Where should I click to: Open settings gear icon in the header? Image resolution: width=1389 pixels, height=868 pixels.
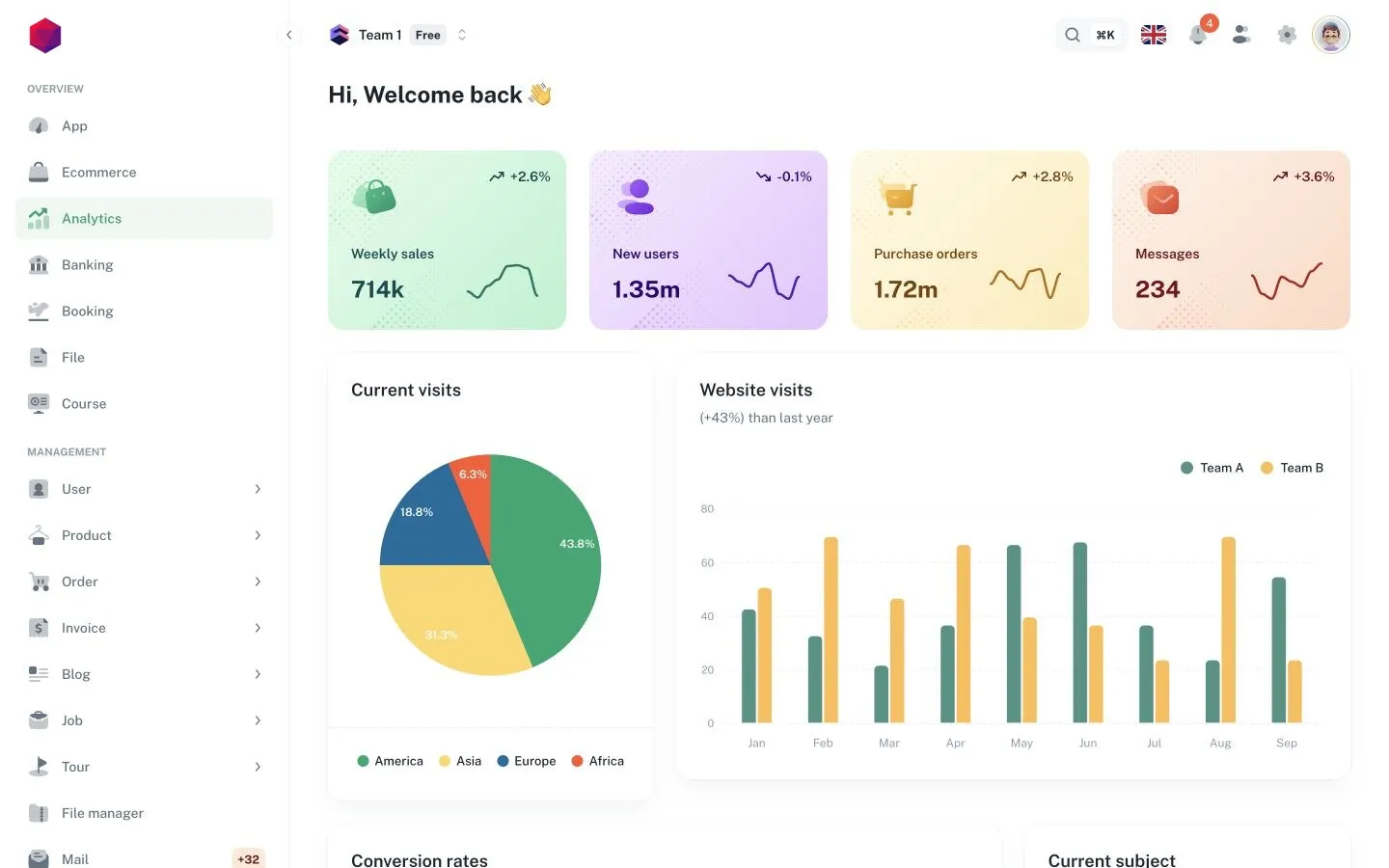1287,35
